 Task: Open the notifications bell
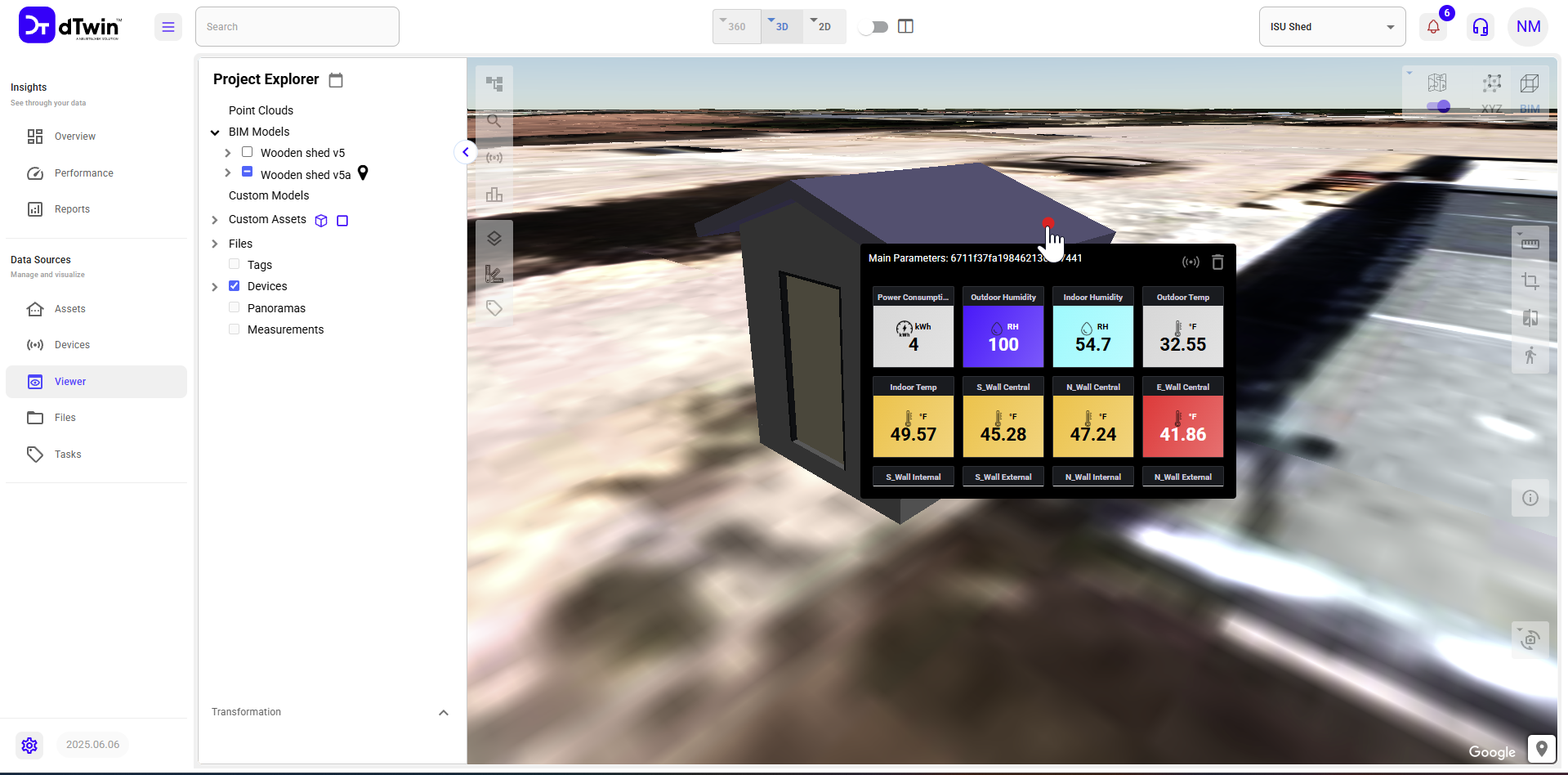1433,27
